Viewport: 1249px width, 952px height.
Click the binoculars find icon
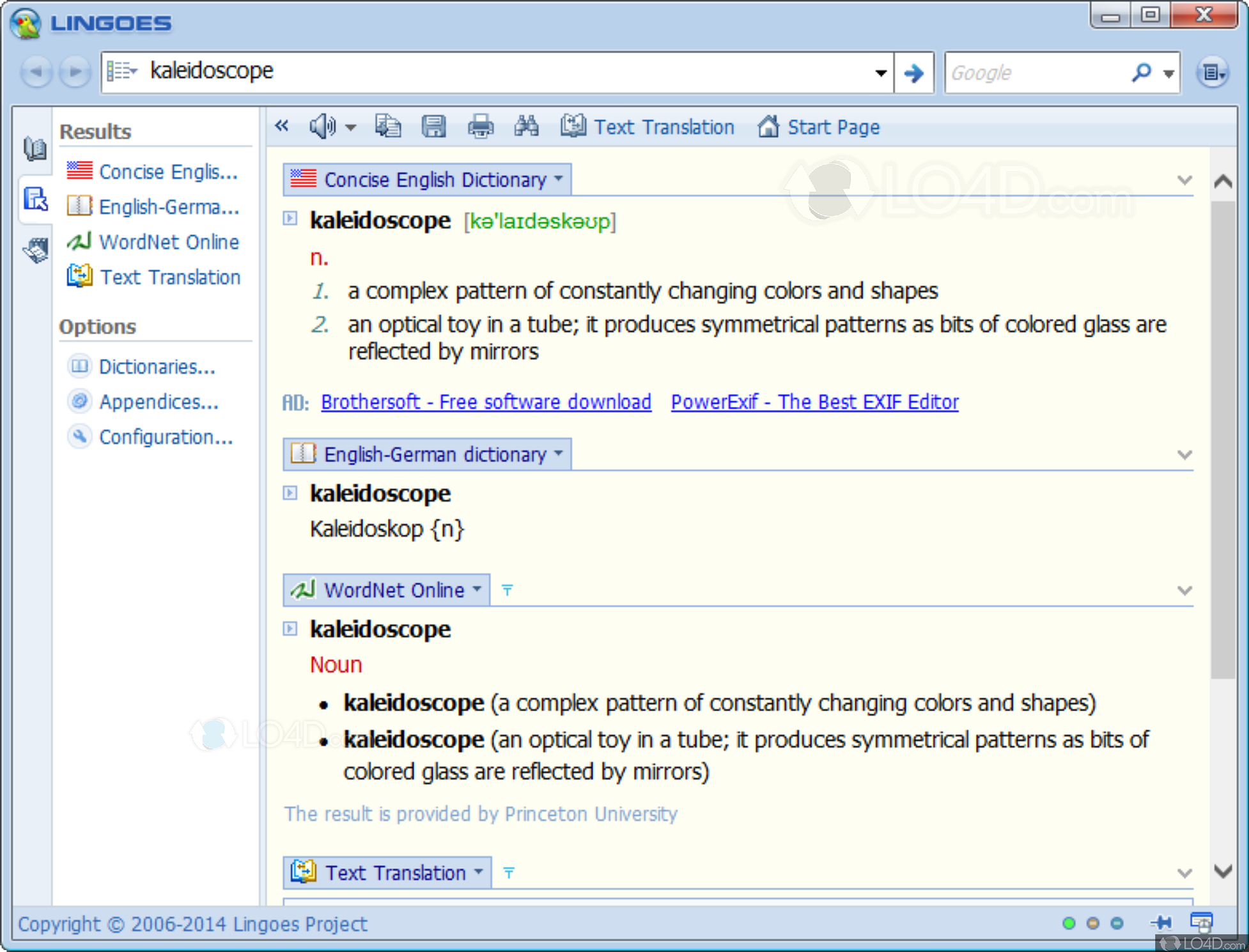click(526, 127)
